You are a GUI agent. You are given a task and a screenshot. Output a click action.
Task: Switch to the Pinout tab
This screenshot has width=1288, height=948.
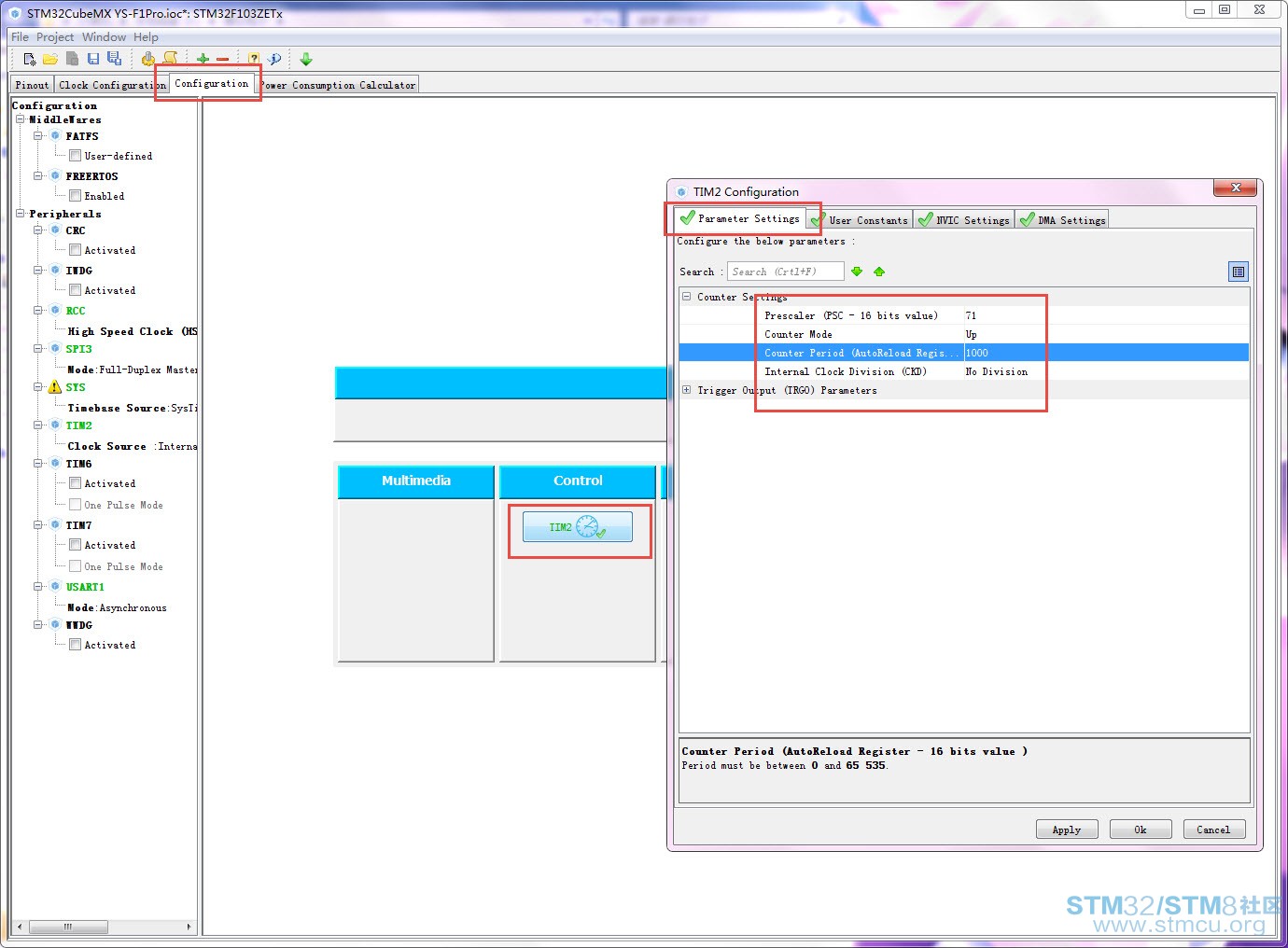click(x=32, y=85)
